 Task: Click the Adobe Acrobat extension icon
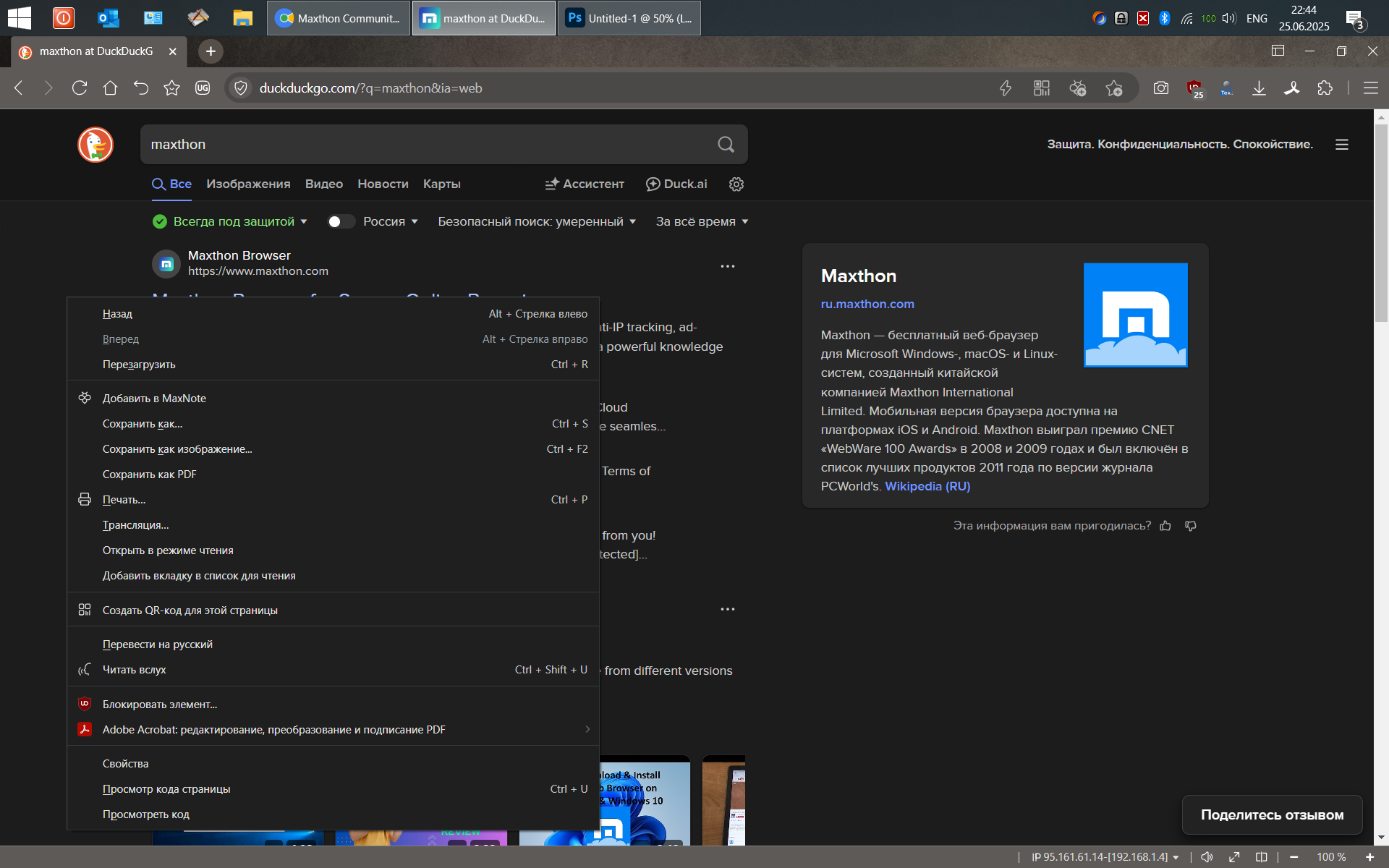click(x=1292, y=88)
